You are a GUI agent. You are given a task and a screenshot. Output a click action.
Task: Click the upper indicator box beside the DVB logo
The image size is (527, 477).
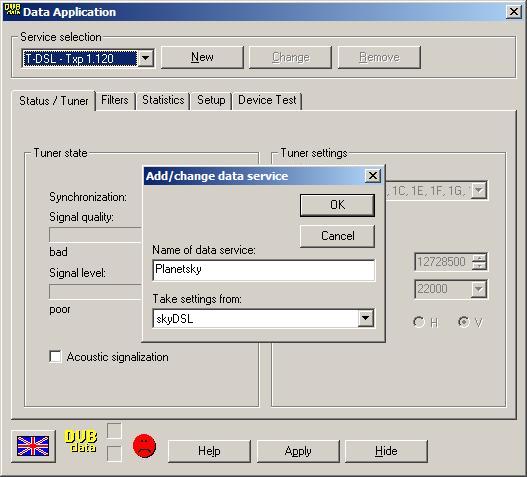114,431
